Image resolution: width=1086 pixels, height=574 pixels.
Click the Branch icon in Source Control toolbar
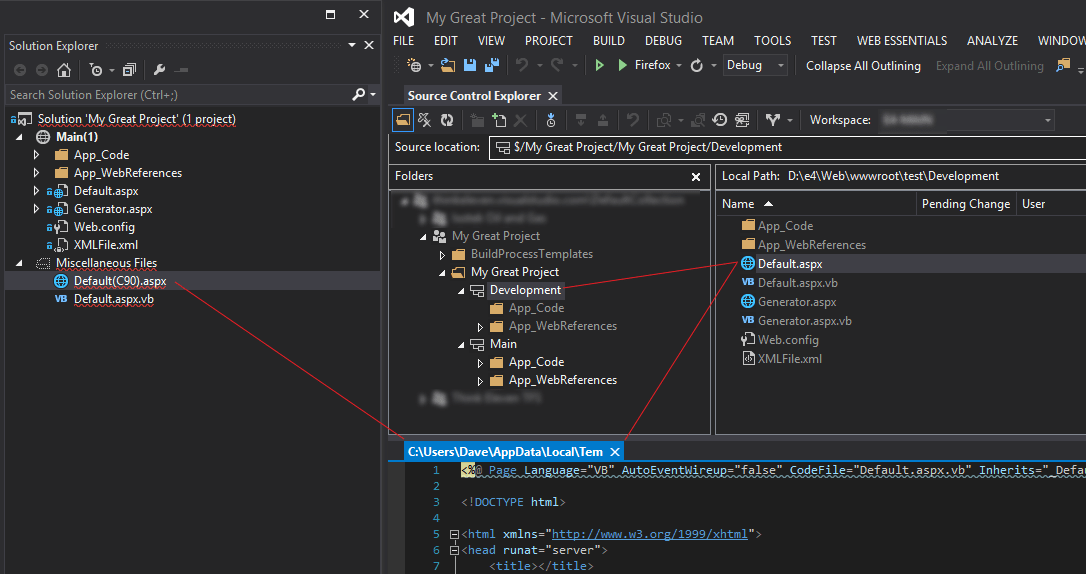pos(773,120)
